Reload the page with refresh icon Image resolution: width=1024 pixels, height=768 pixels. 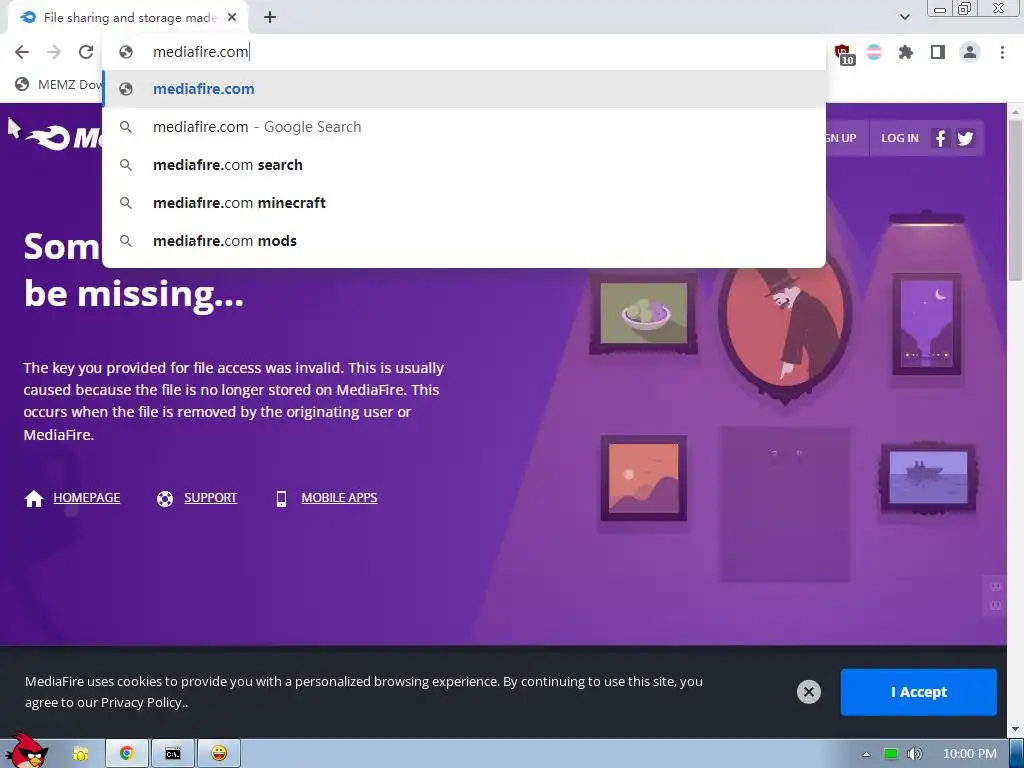(x=86, y=52)
